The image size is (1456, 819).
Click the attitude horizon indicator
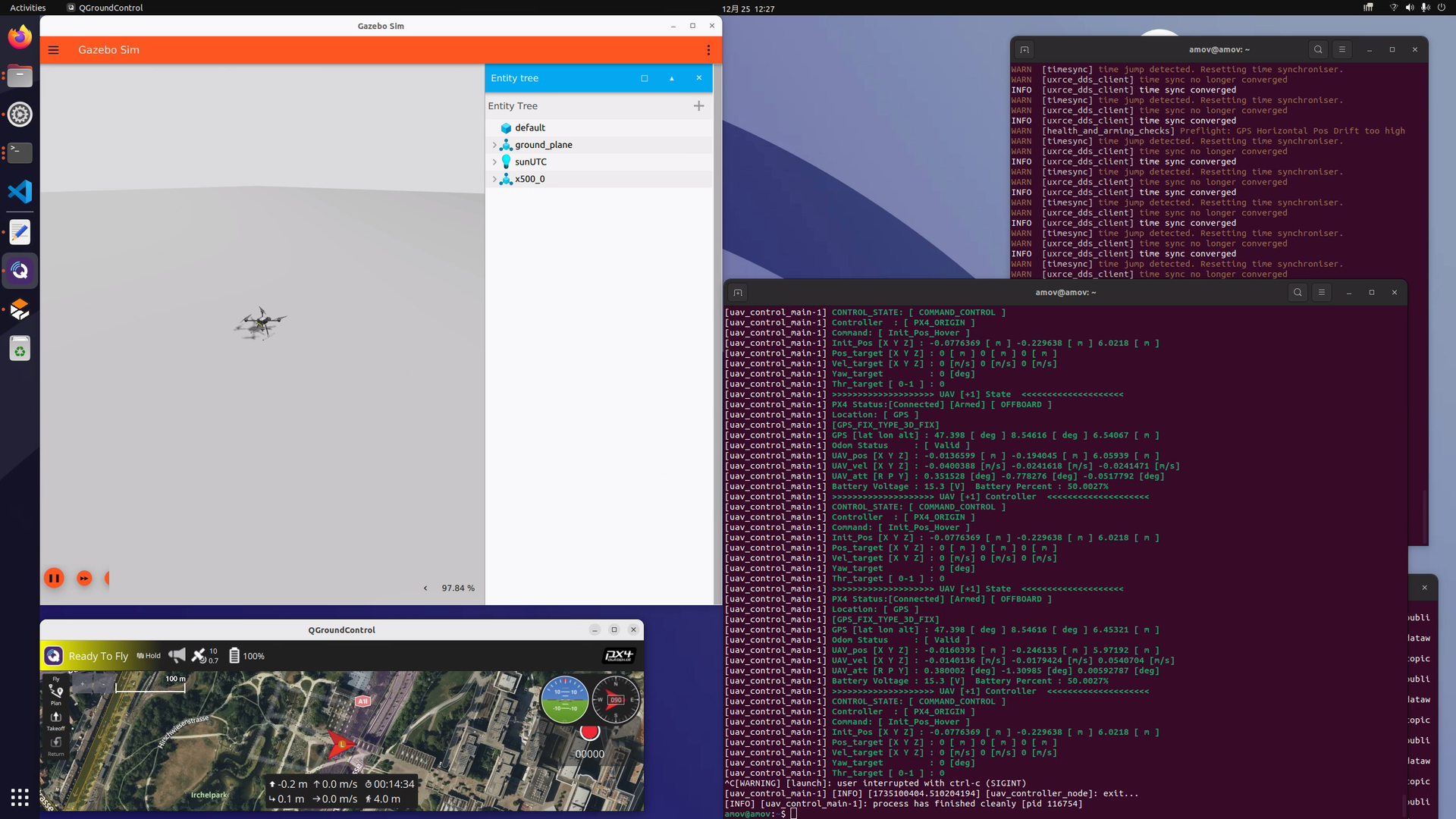pyautogui.click(x=565, y=699)
